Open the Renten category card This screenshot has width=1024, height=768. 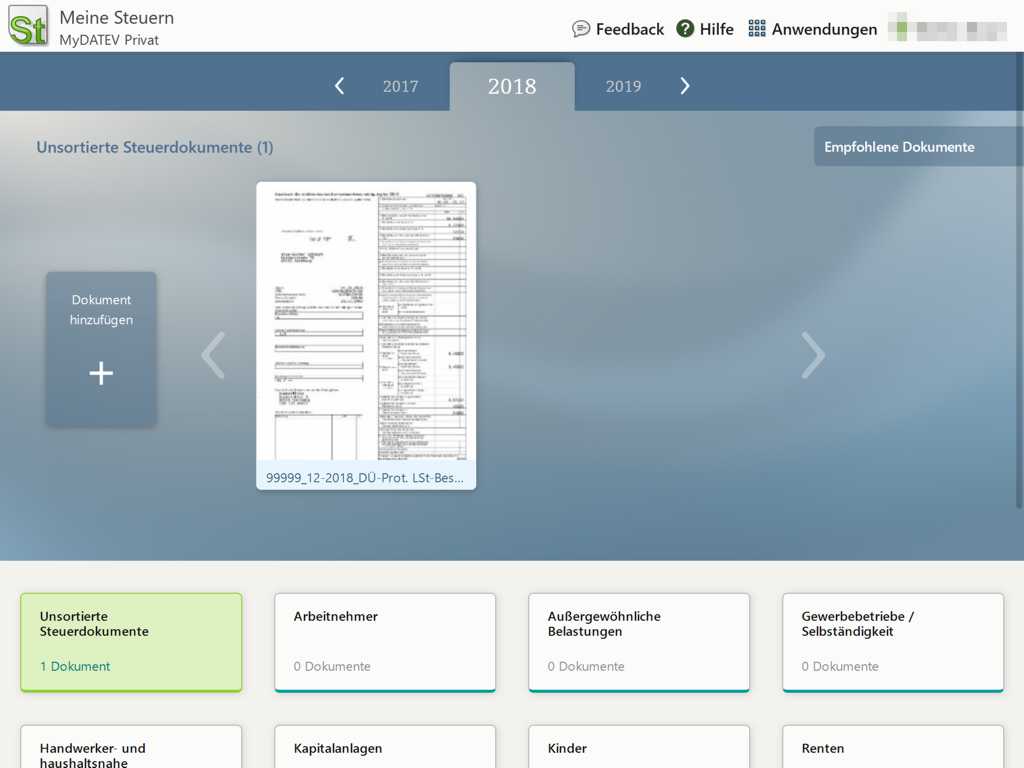point(893,746)
